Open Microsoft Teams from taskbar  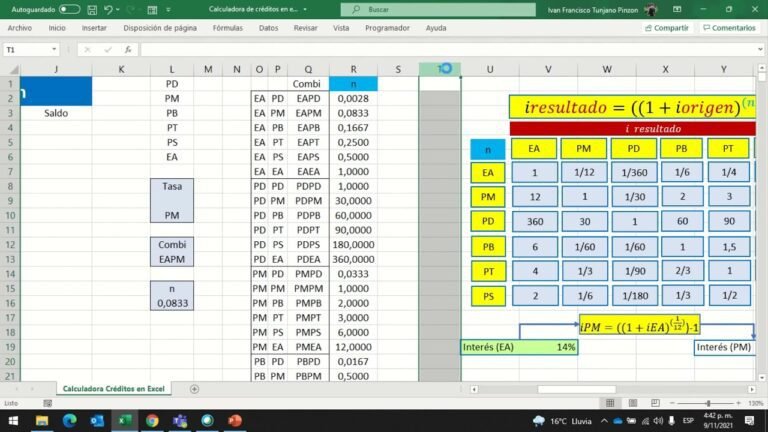tap(180, 421)
